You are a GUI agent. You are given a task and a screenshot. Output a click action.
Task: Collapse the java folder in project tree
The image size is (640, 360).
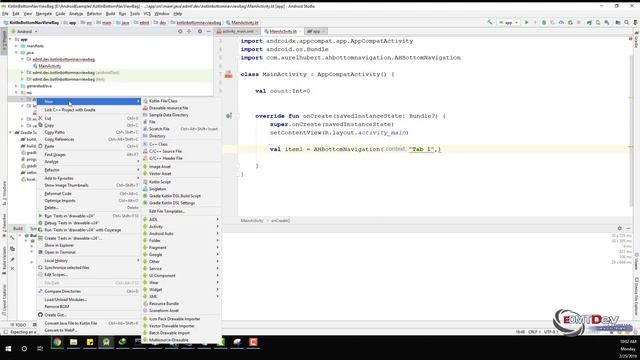(17, 53)
